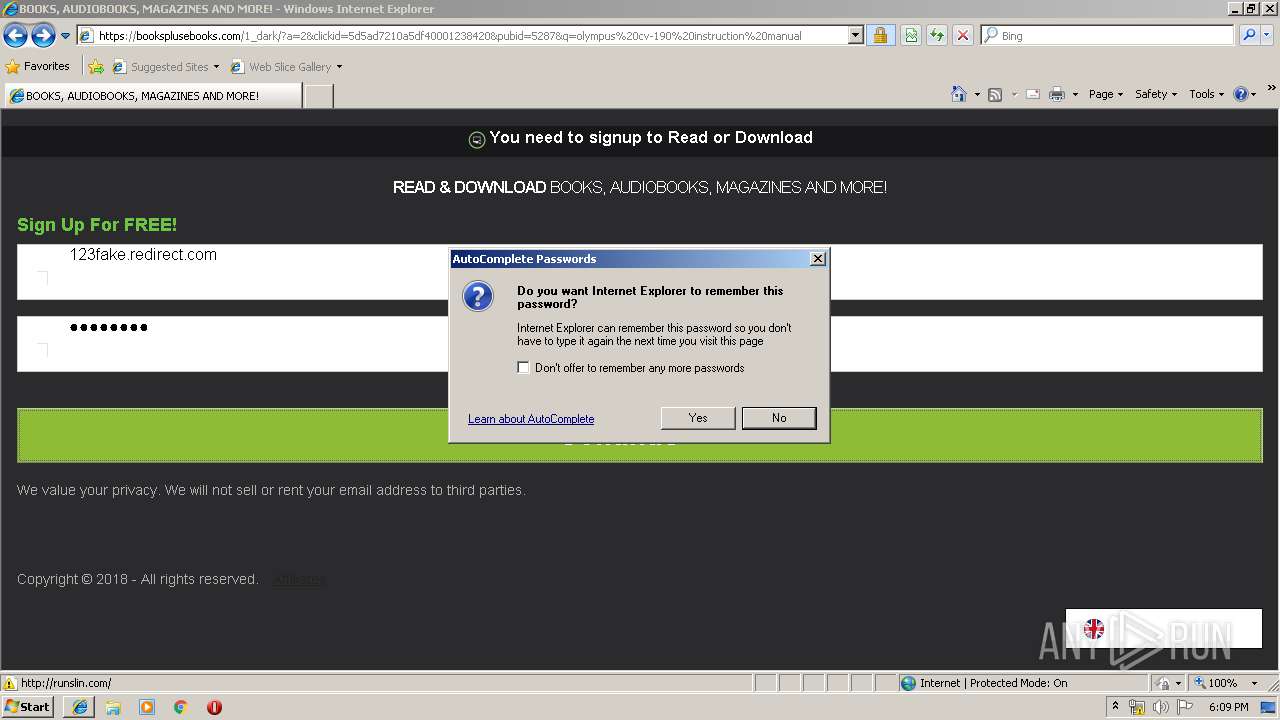Click Add to Favorites Bar icon
This screenshot has height=720, width=1280.
[x=96, y=67]
